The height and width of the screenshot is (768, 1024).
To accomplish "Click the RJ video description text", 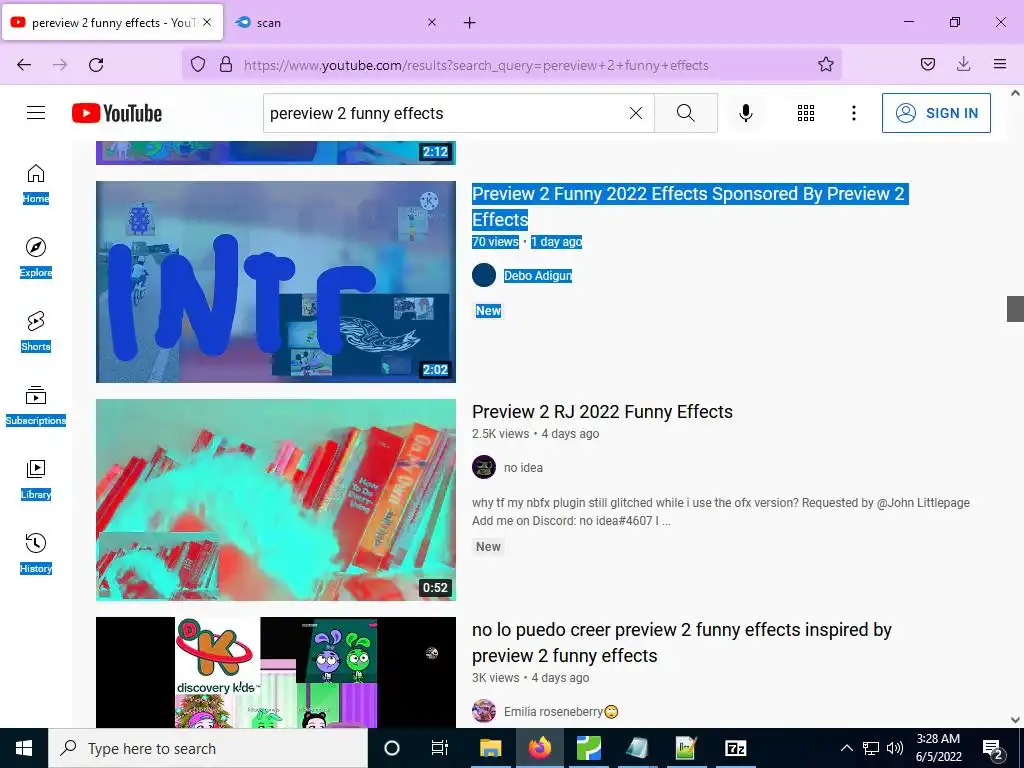I will [x=721, y=511].
